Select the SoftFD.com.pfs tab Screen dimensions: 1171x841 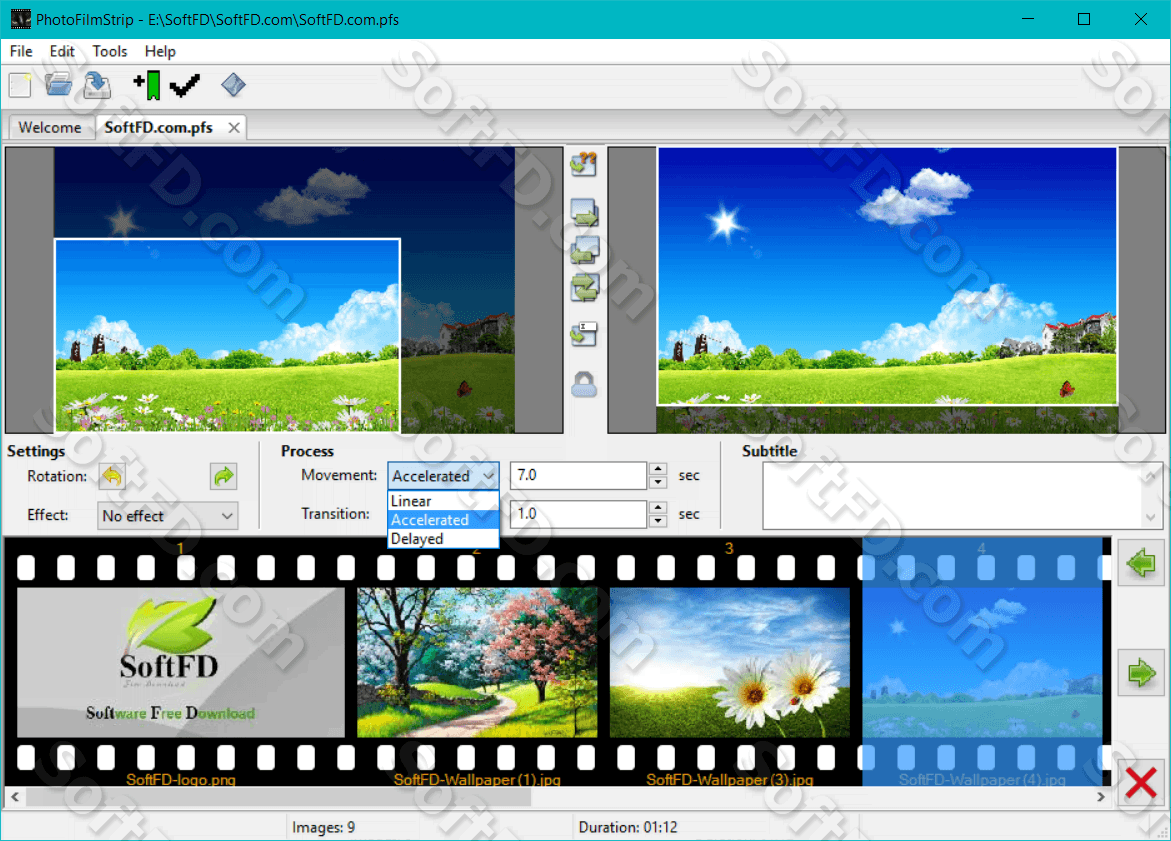(x=158, y=128)
